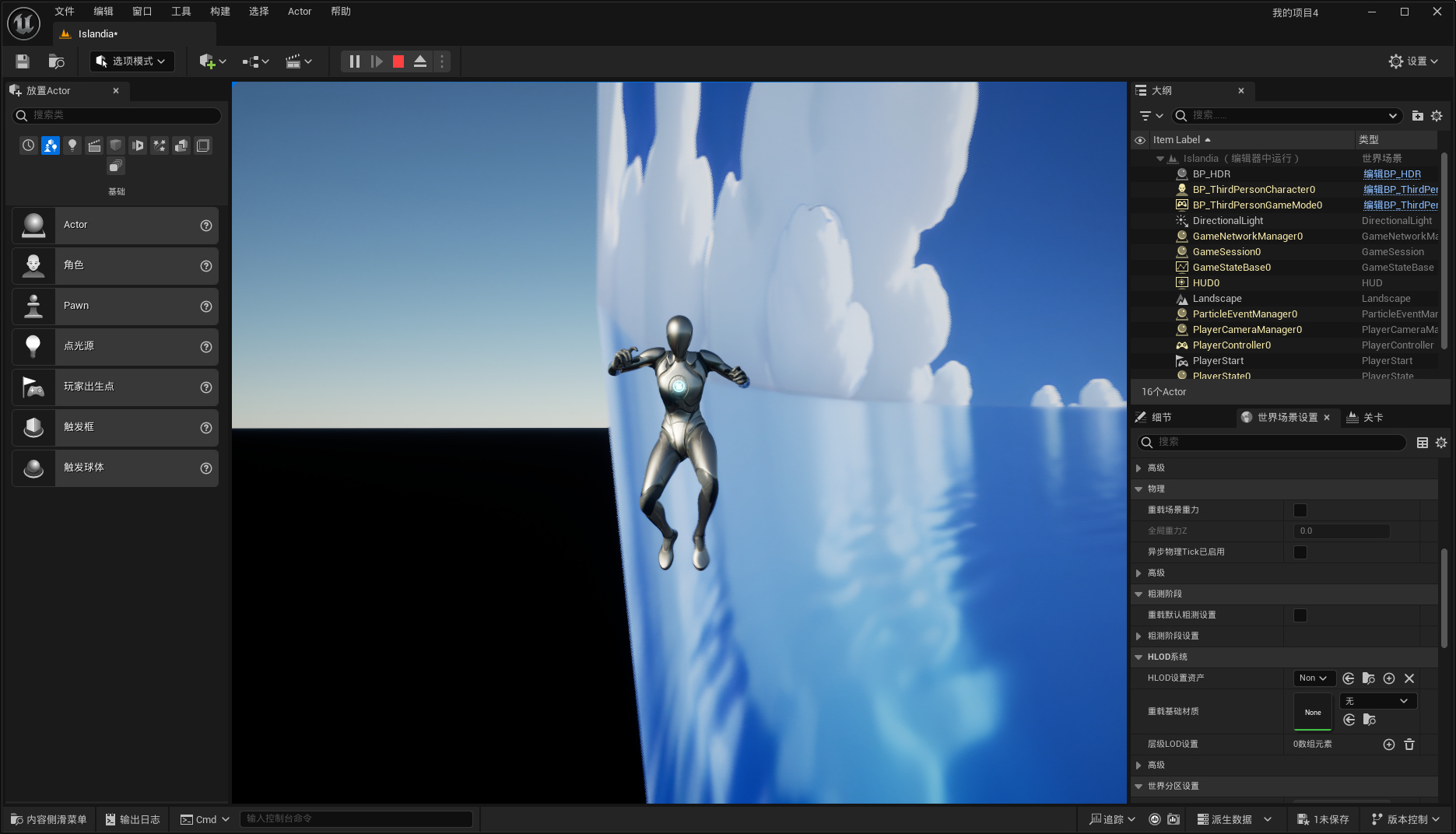Screen dimensions: 1456x834
Task: Select the recently placed clock category
Action: pyautogui.click(x=29, y=145)
